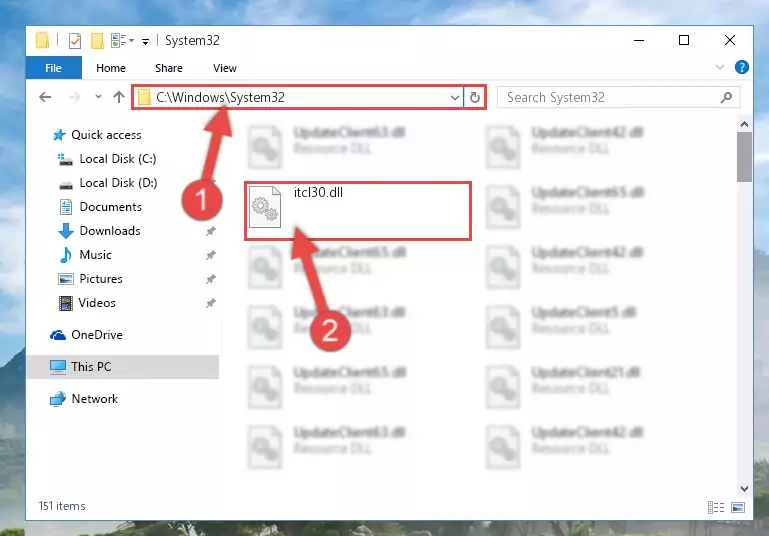Viewport: 769px width, 536px height.
Task: Unpin Videos using its pin icon
Action: point(210,303)
